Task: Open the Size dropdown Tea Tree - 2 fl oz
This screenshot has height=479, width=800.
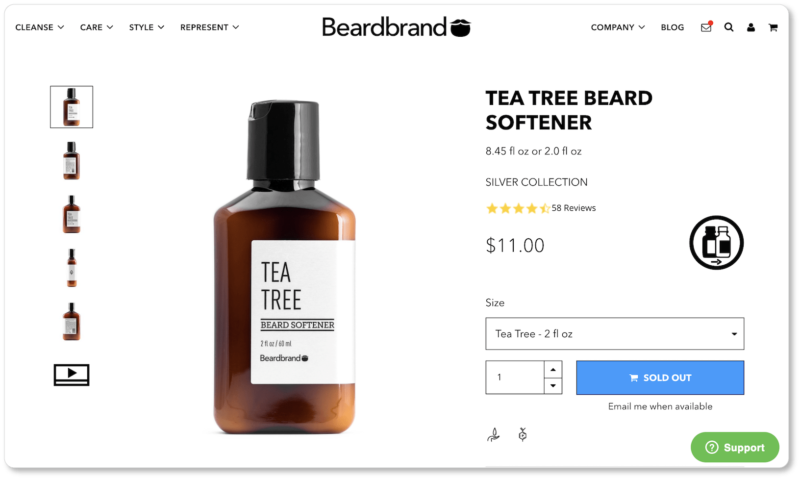Action: tap(614, 334)
